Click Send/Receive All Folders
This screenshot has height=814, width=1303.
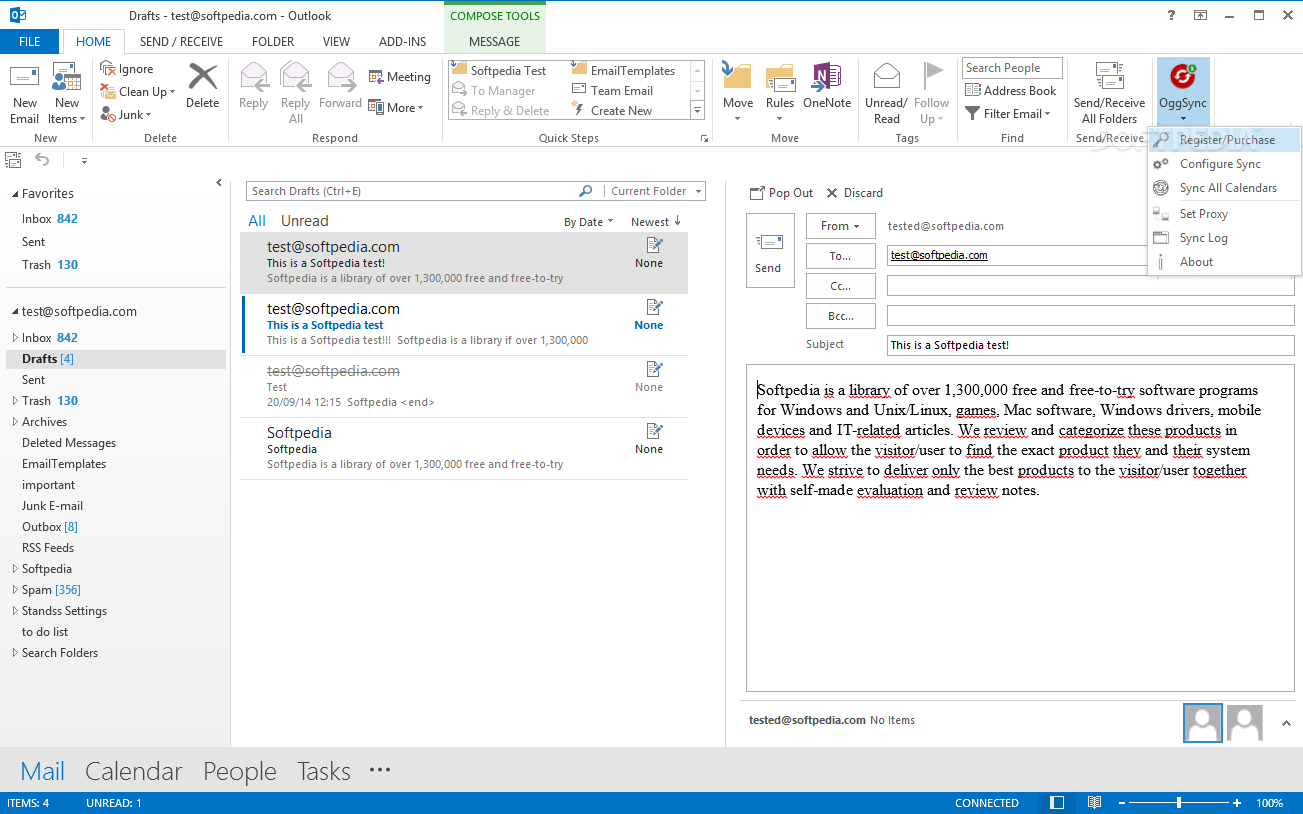(x=1109, y=93)
